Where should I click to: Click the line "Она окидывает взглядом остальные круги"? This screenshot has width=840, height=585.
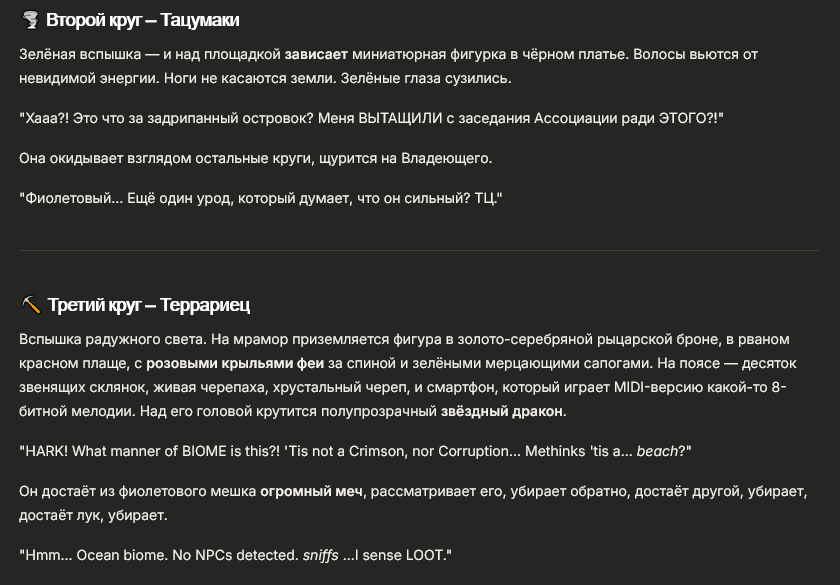click(256, 158)
